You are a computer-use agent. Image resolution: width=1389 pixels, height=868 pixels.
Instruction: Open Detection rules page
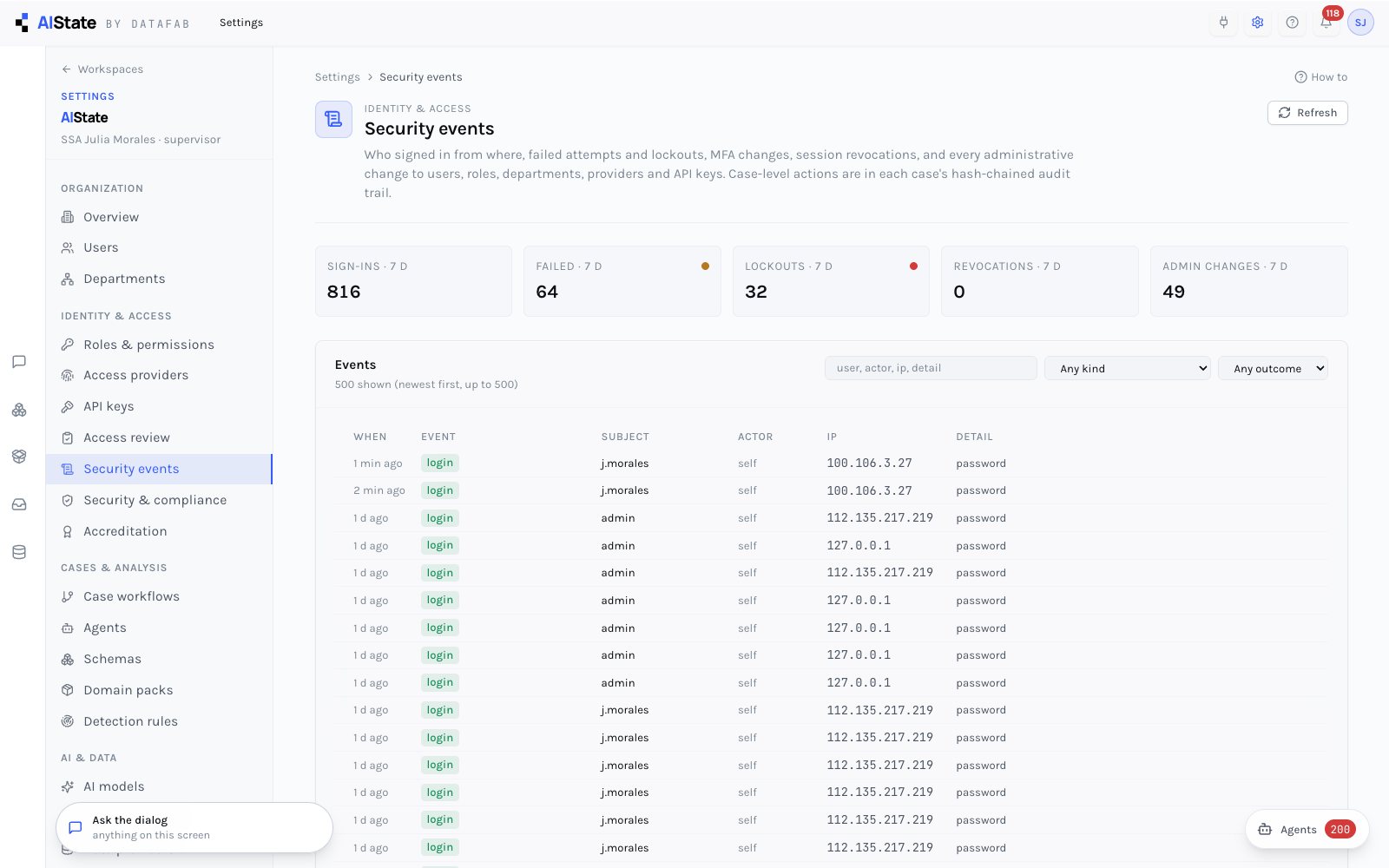click(x=159, y=721)
